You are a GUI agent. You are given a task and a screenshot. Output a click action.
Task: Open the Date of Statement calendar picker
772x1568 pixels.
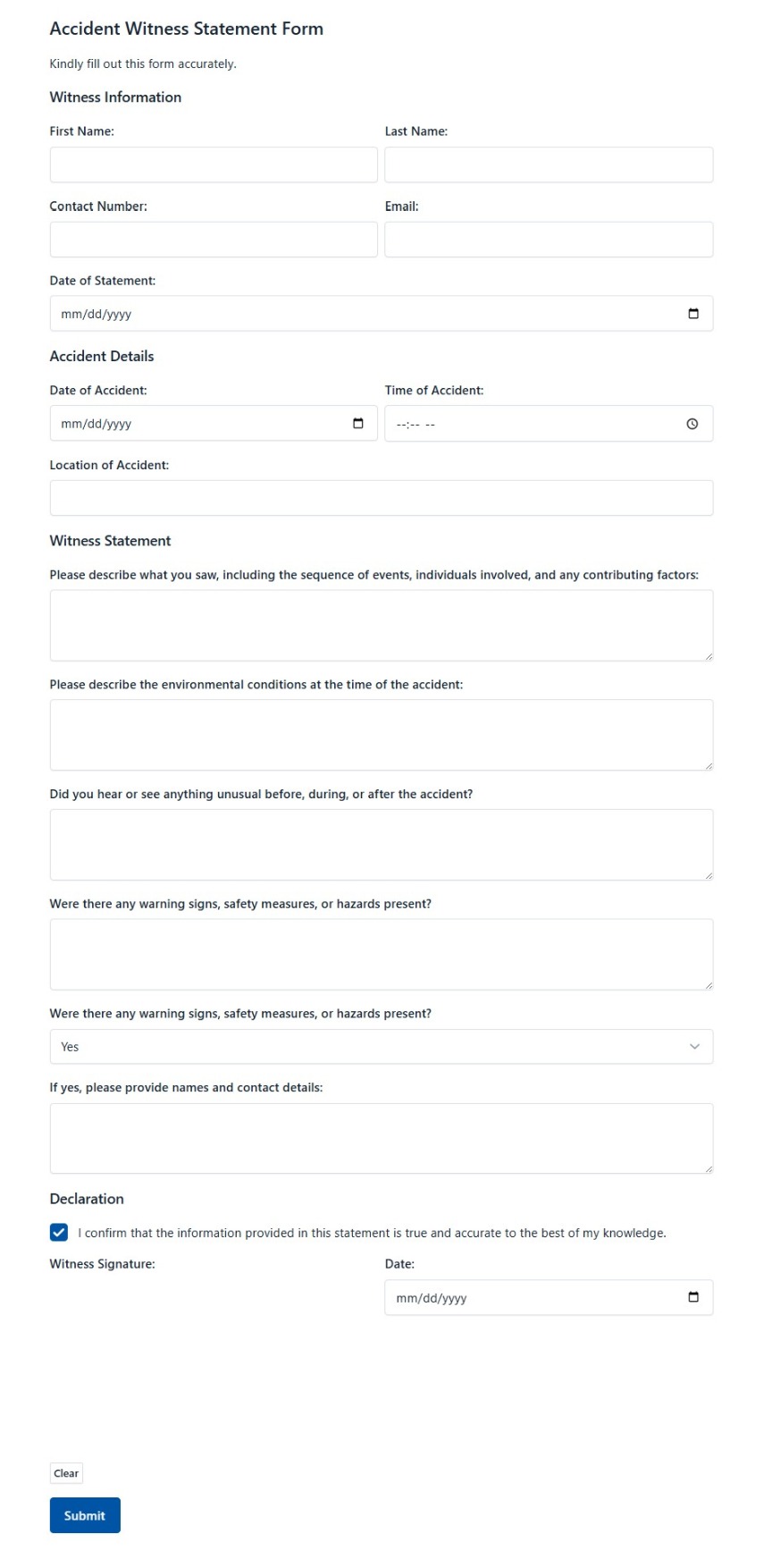695,313
